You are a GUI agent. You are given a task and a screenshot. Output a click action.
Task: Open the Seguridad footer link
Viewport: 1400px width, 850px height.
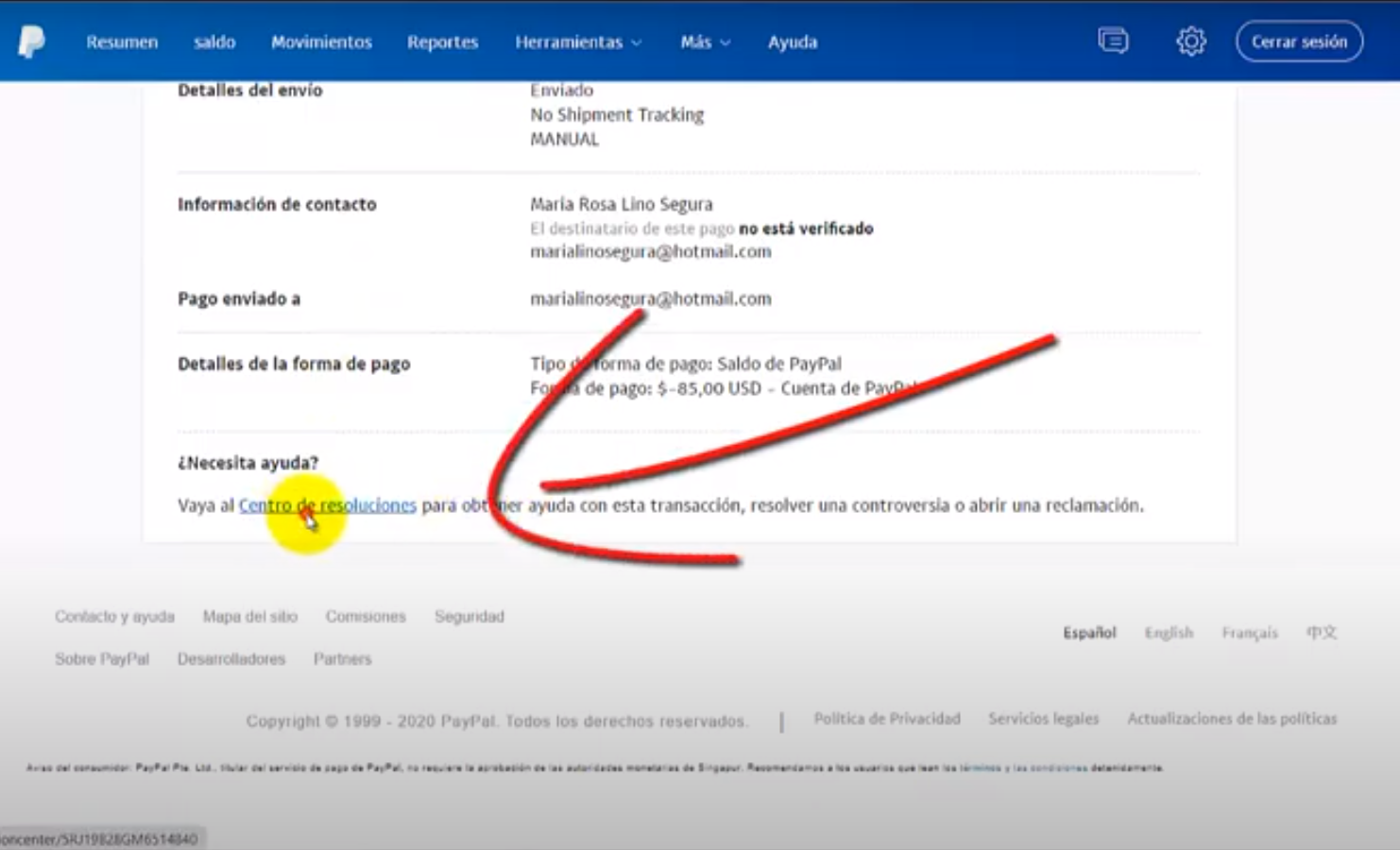[x=470, y=617]
